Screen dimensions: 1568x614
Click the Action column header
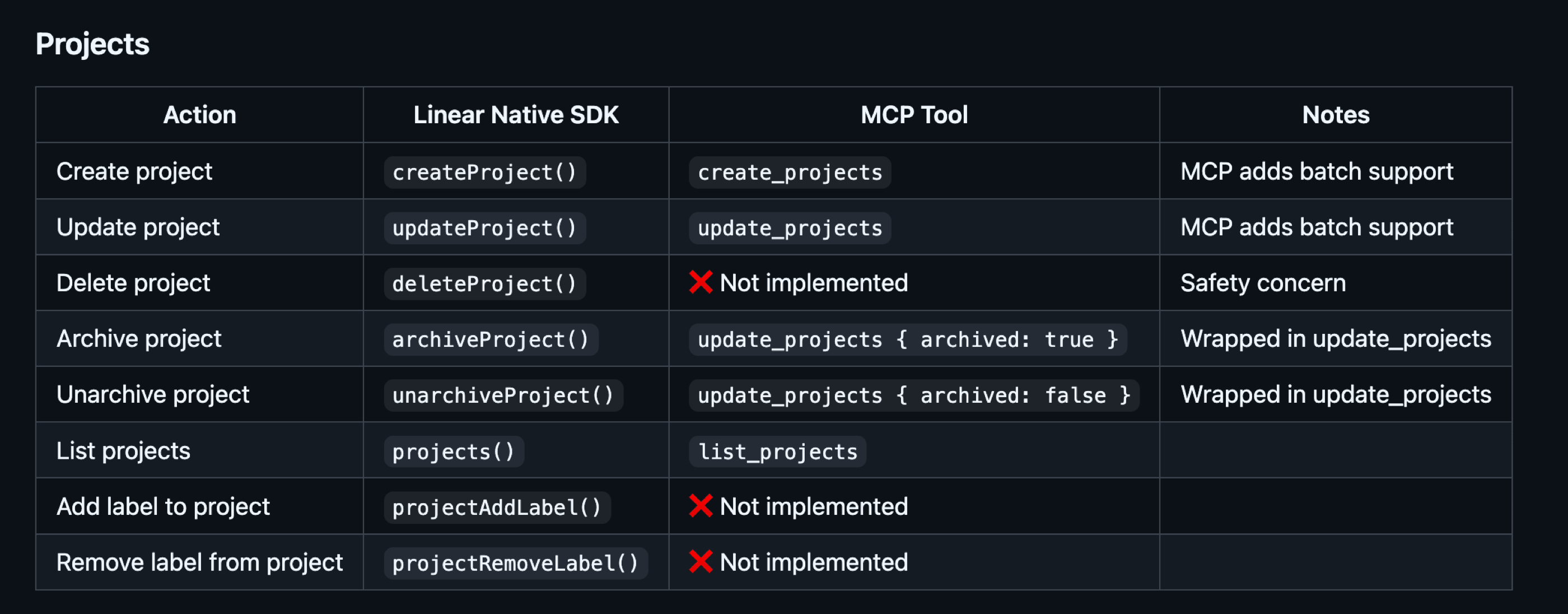click(x=200, y=114)
